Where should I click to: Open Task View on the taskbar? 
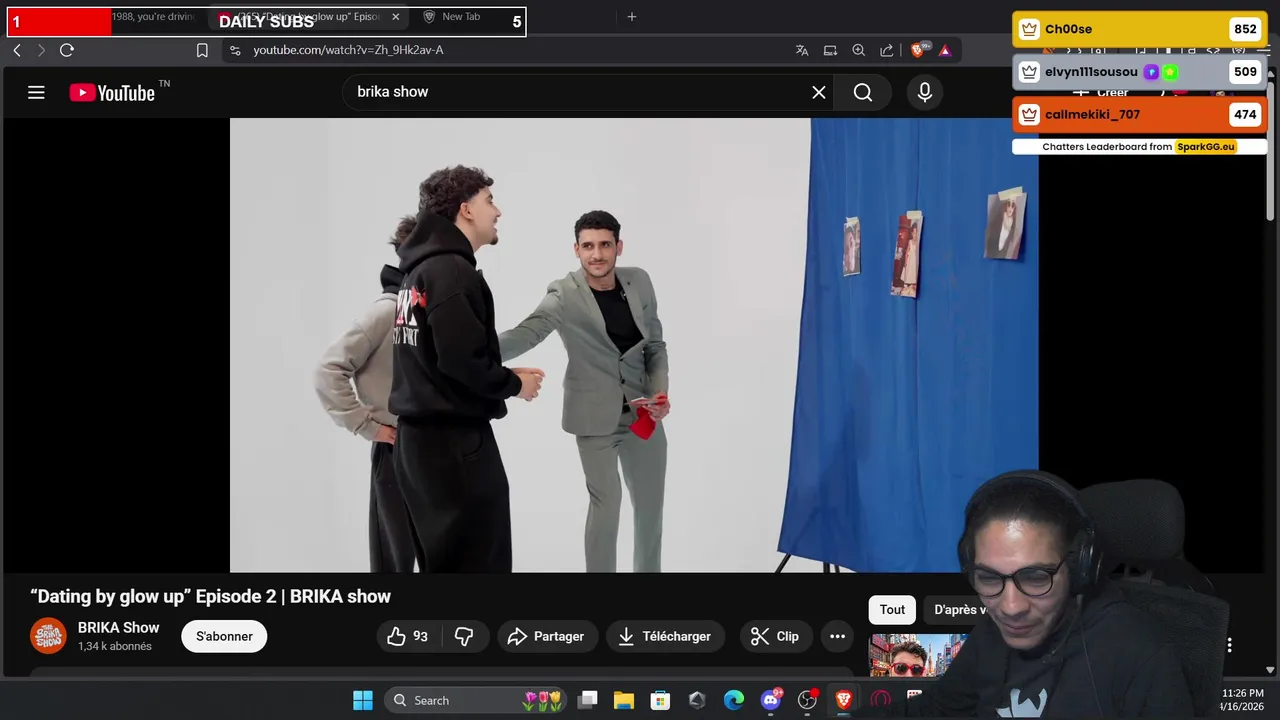click(x=588, y=700)
